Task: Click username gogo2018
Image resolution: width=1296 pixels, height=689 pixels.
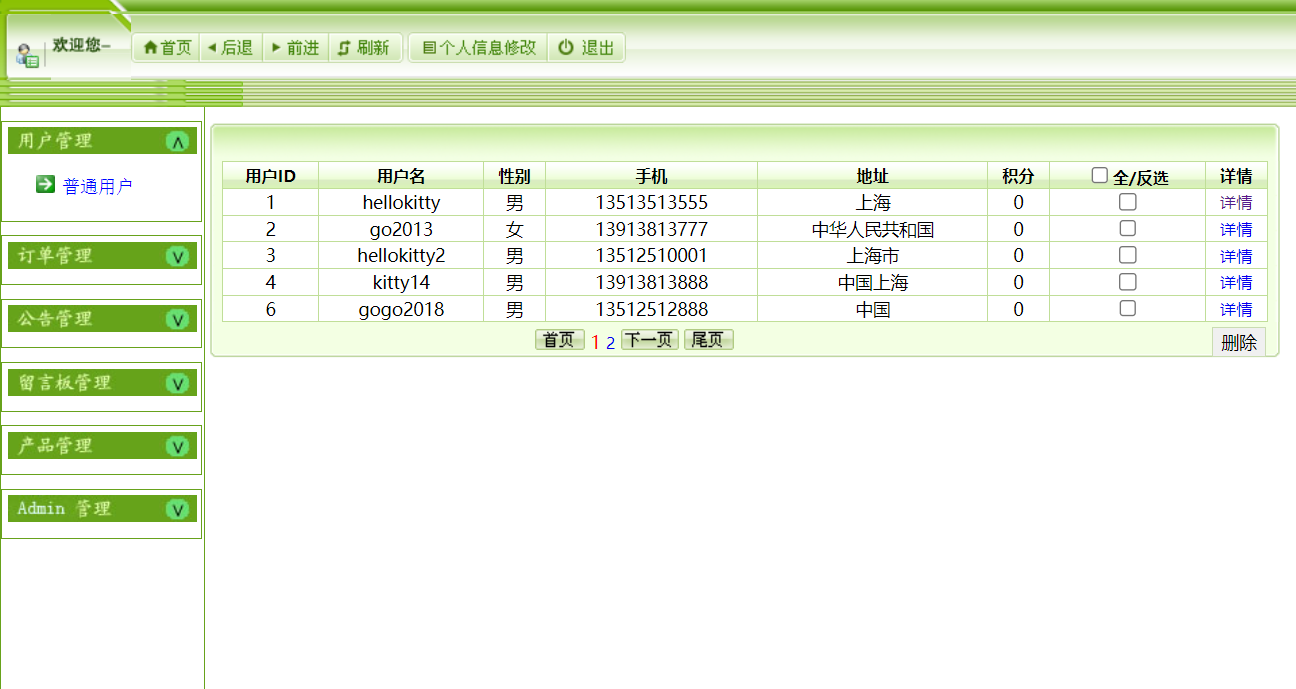Action: coord(401,310)
